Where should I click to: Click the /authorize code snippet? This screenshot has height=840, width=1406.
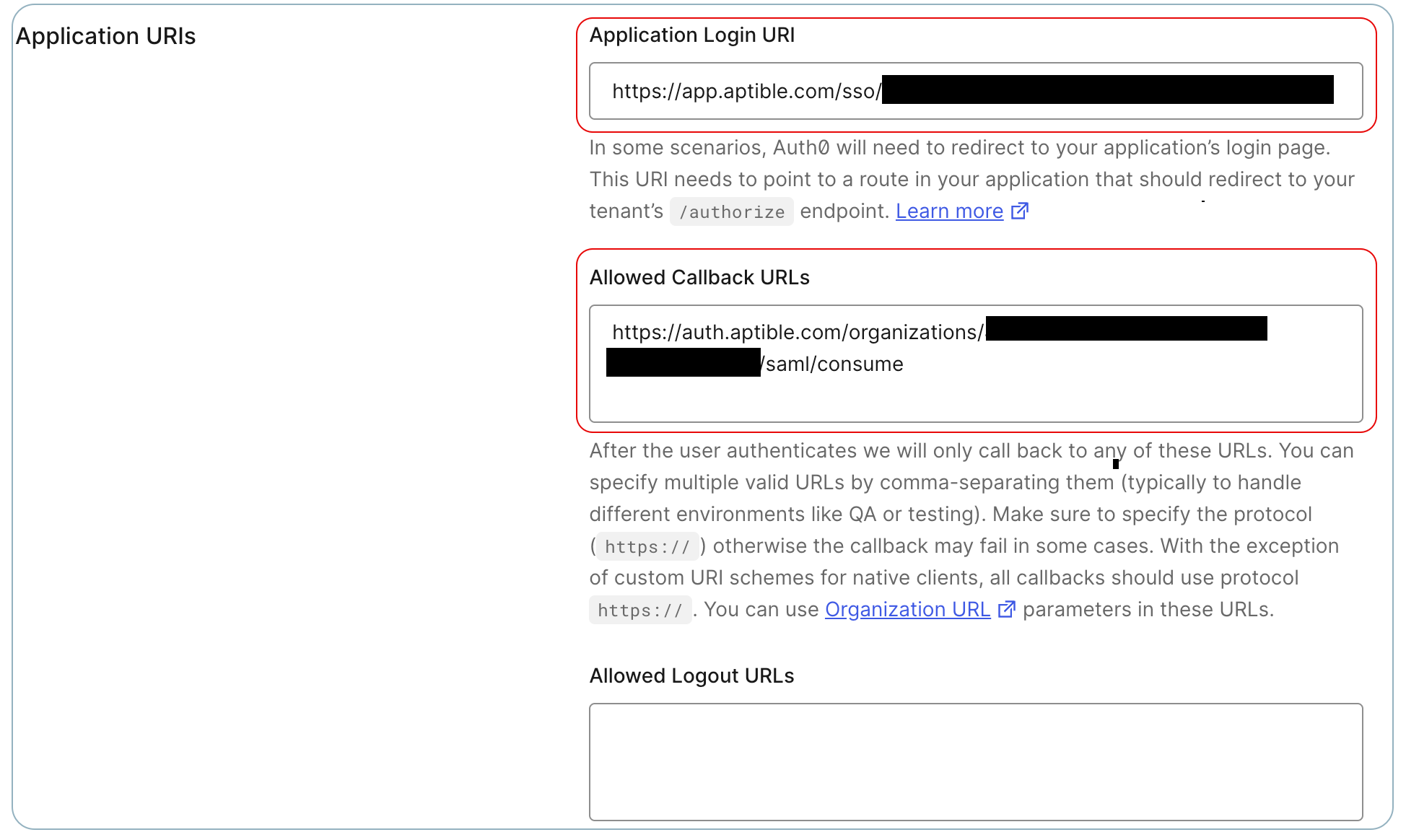[x=731, y=212]
